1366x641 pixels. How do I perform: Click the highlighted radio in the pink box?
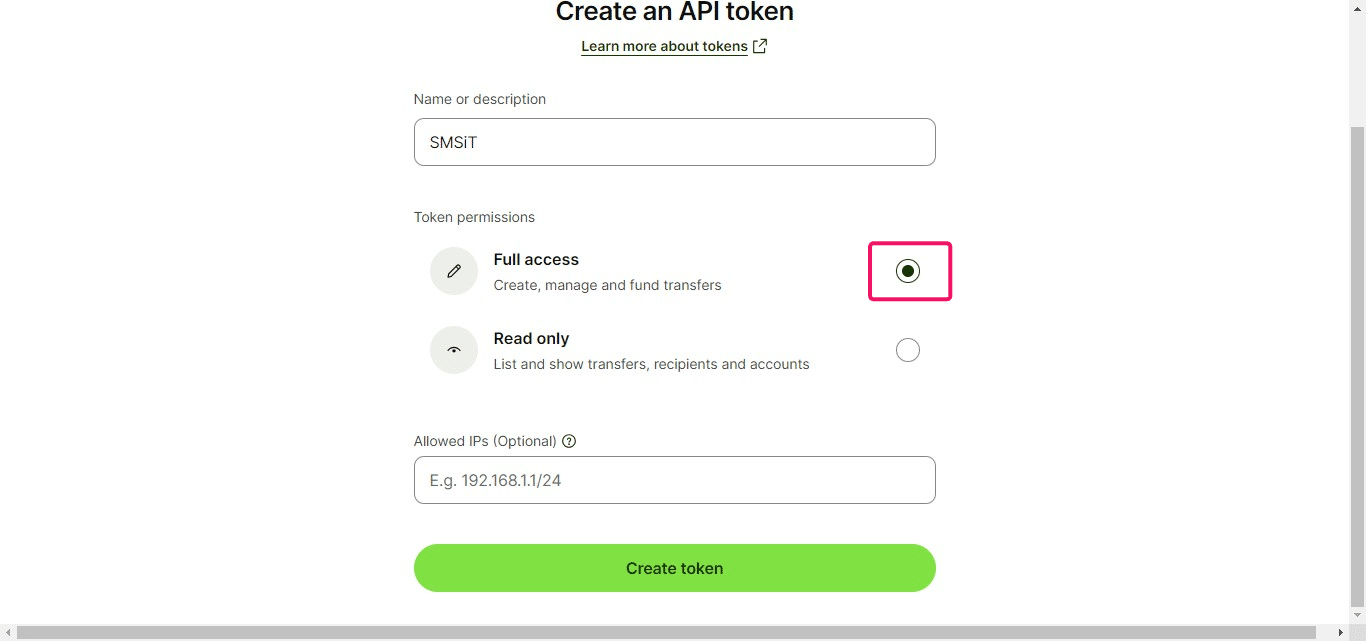907,270
